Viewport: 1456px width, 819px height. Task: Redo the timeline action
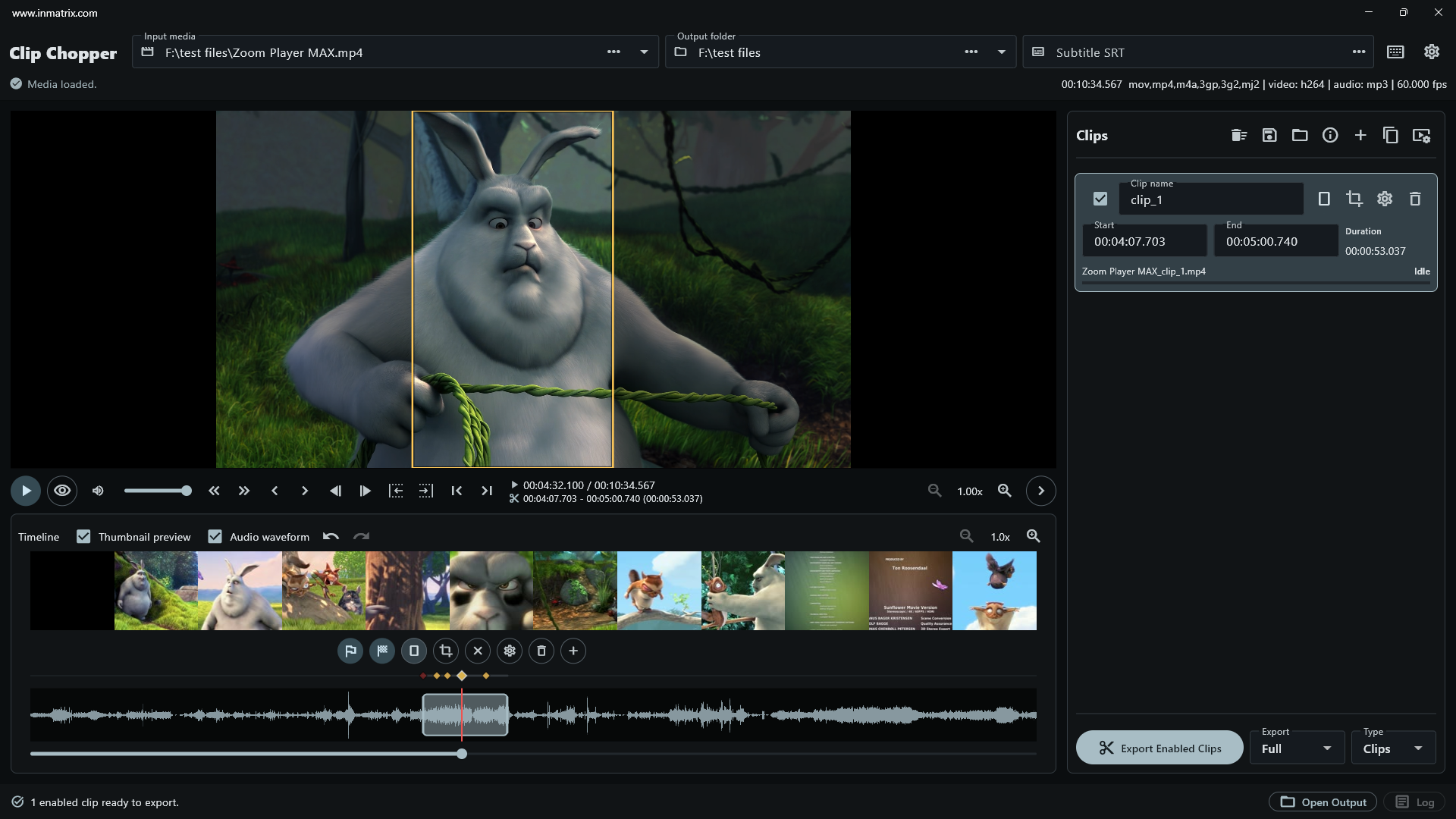[x=361, y=536]
